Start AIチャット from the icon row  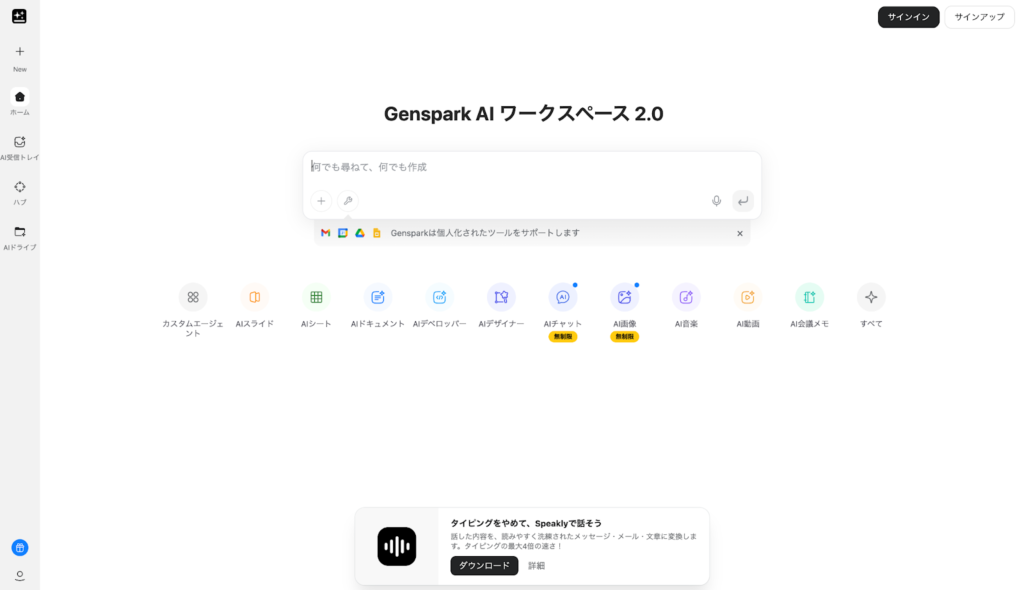[x=562, y=297]
